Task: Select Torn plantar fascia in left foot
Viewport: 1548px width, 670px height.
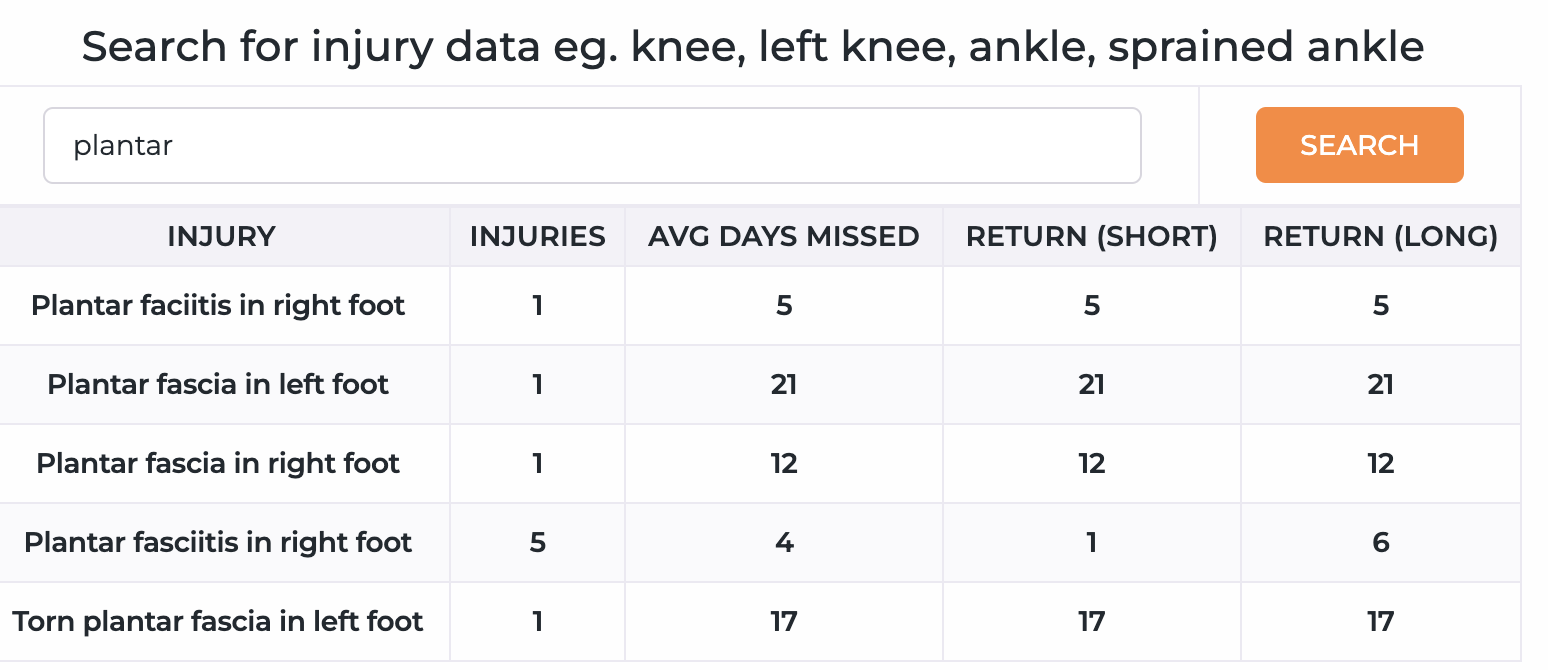Action: point(218,621)
